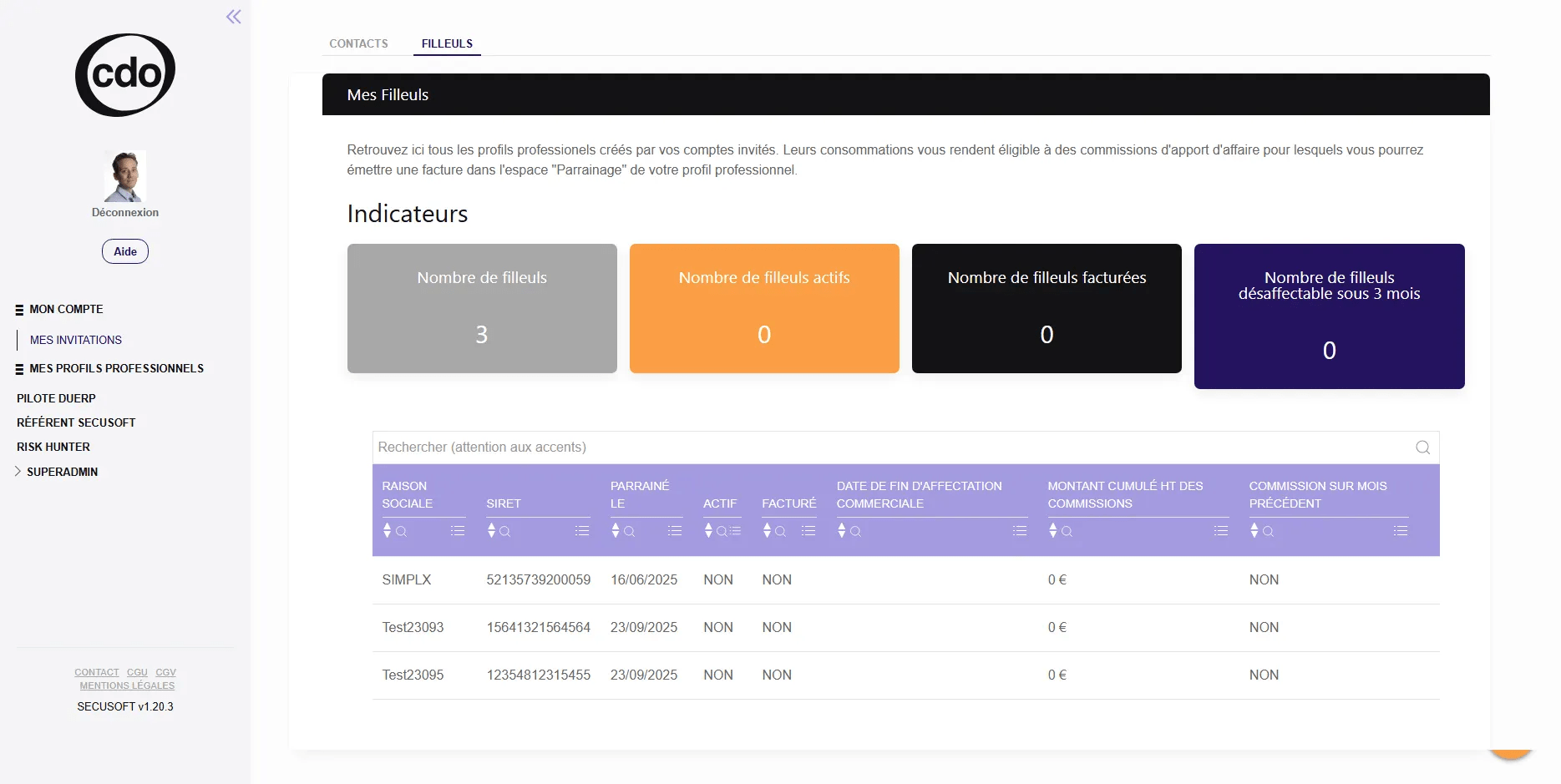Open filter list for Commission sur mois précédent
This screenshot has width=1561, height=784.
[1401, 531]
